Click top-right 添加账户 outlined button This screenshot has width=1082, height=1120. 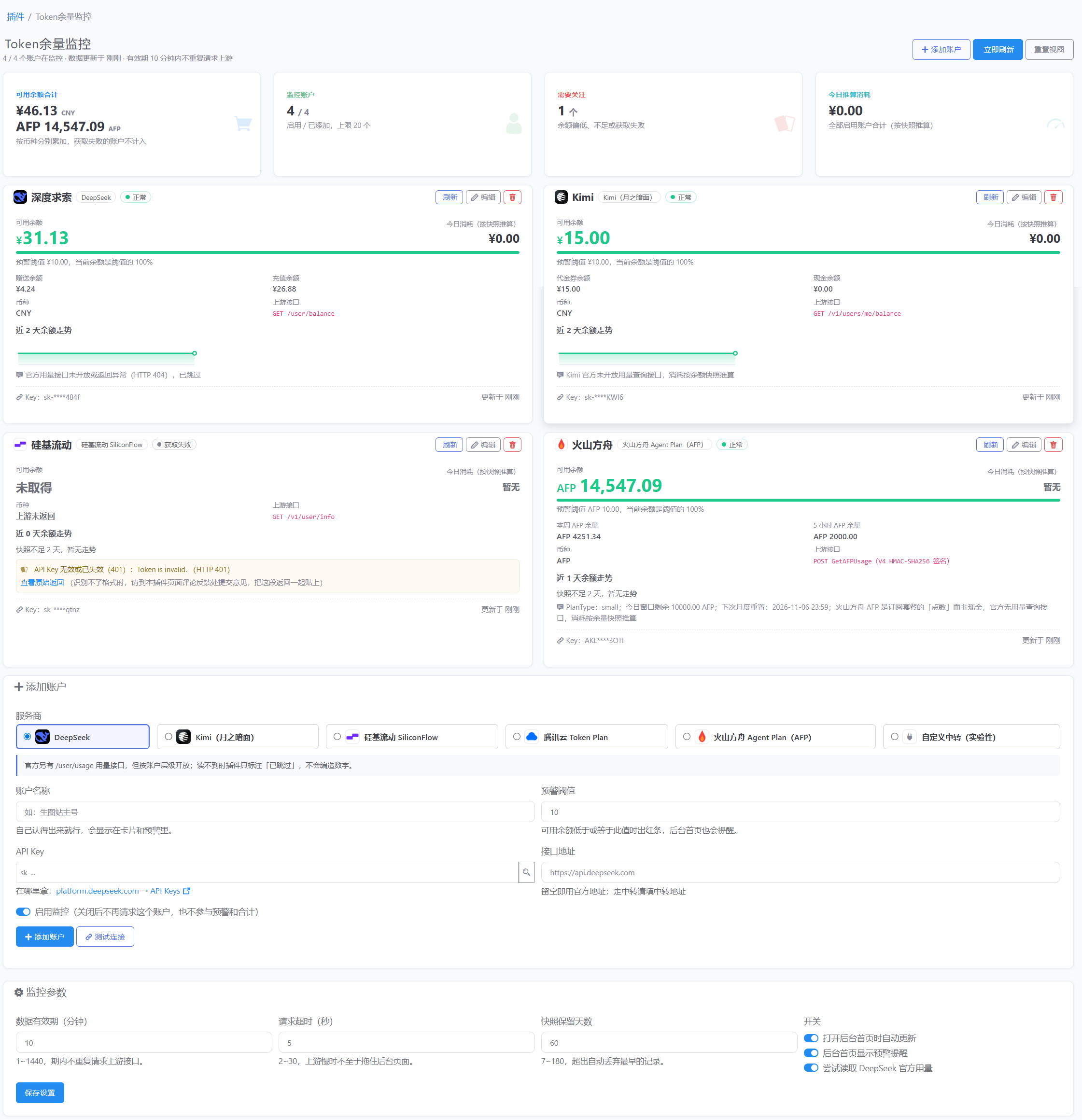(941, 50)
